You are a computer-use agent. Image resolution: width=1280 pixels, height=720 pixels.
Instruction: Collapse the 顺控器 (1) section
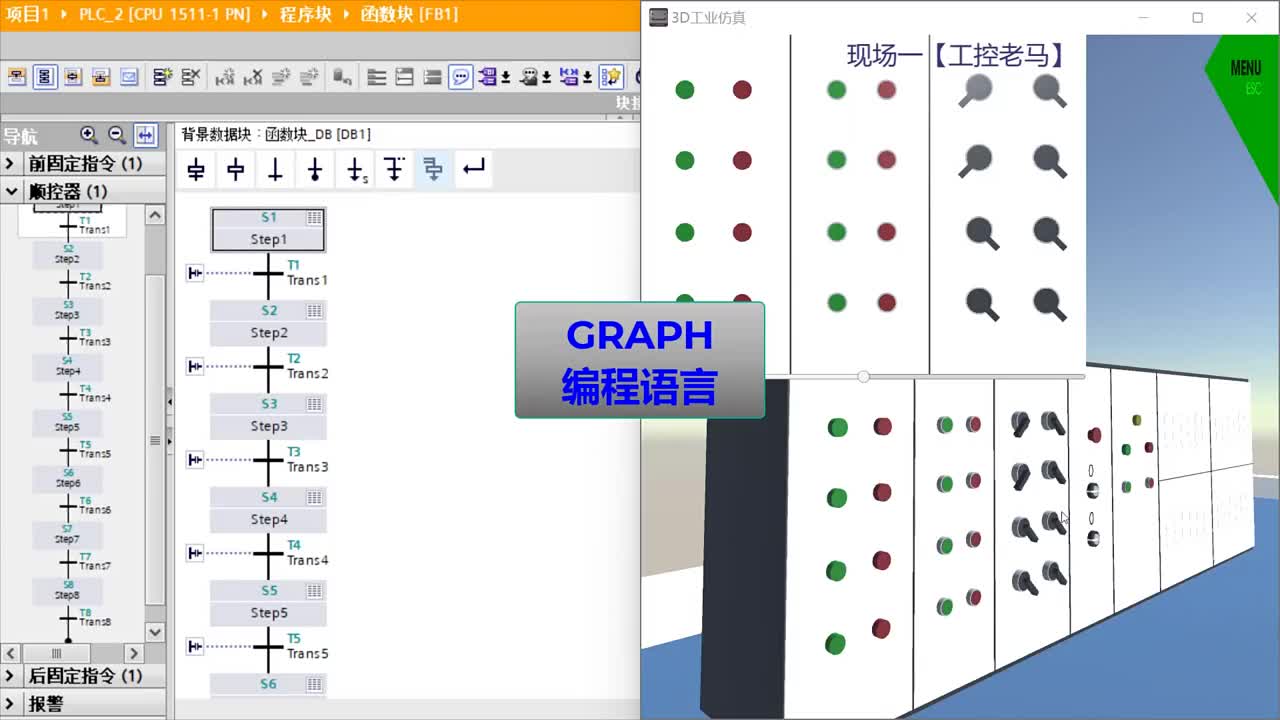click(11, 191)
